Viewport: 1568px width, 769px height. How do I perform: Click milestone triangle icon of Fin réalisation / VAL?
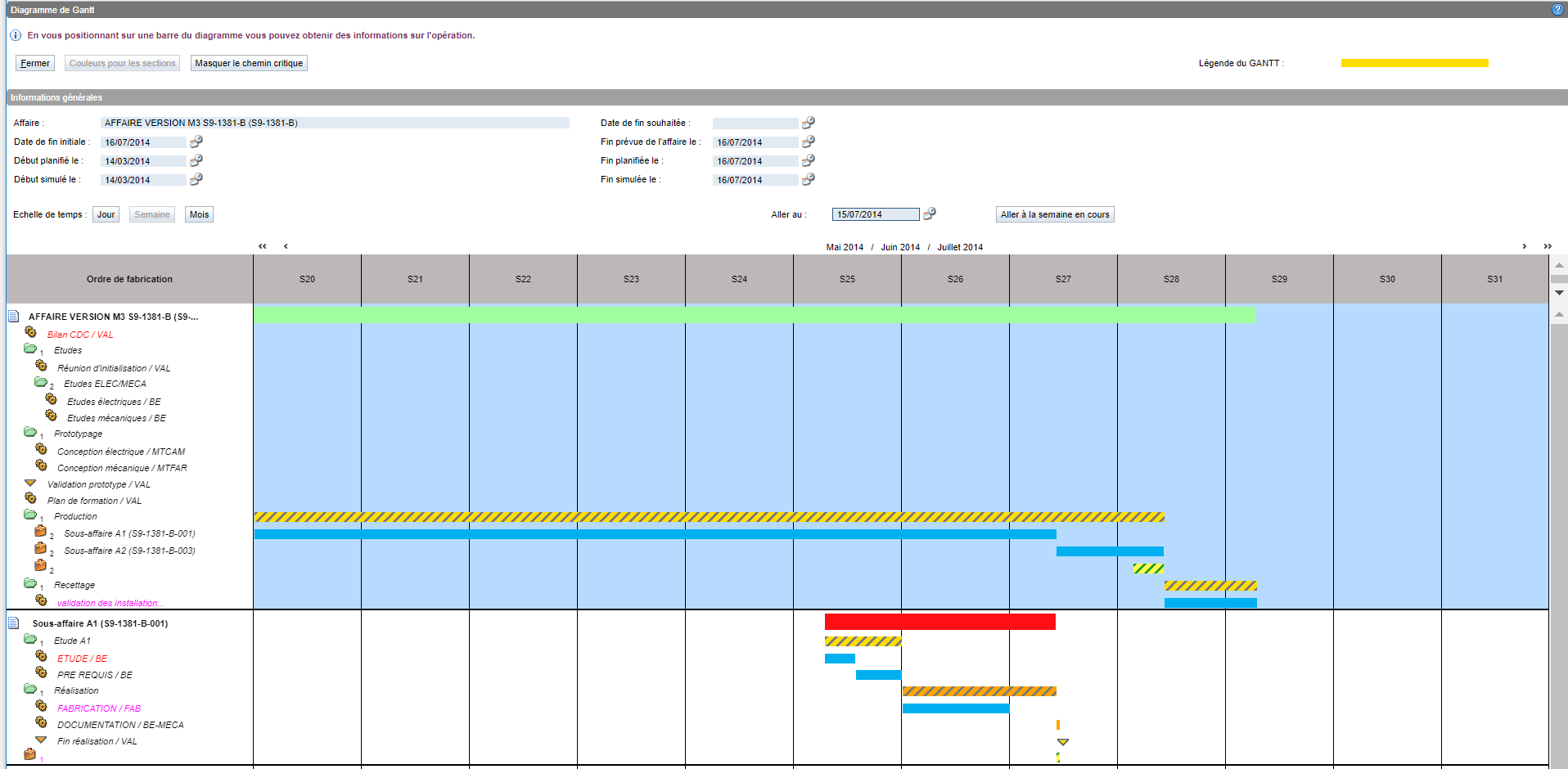click(41, 740)
